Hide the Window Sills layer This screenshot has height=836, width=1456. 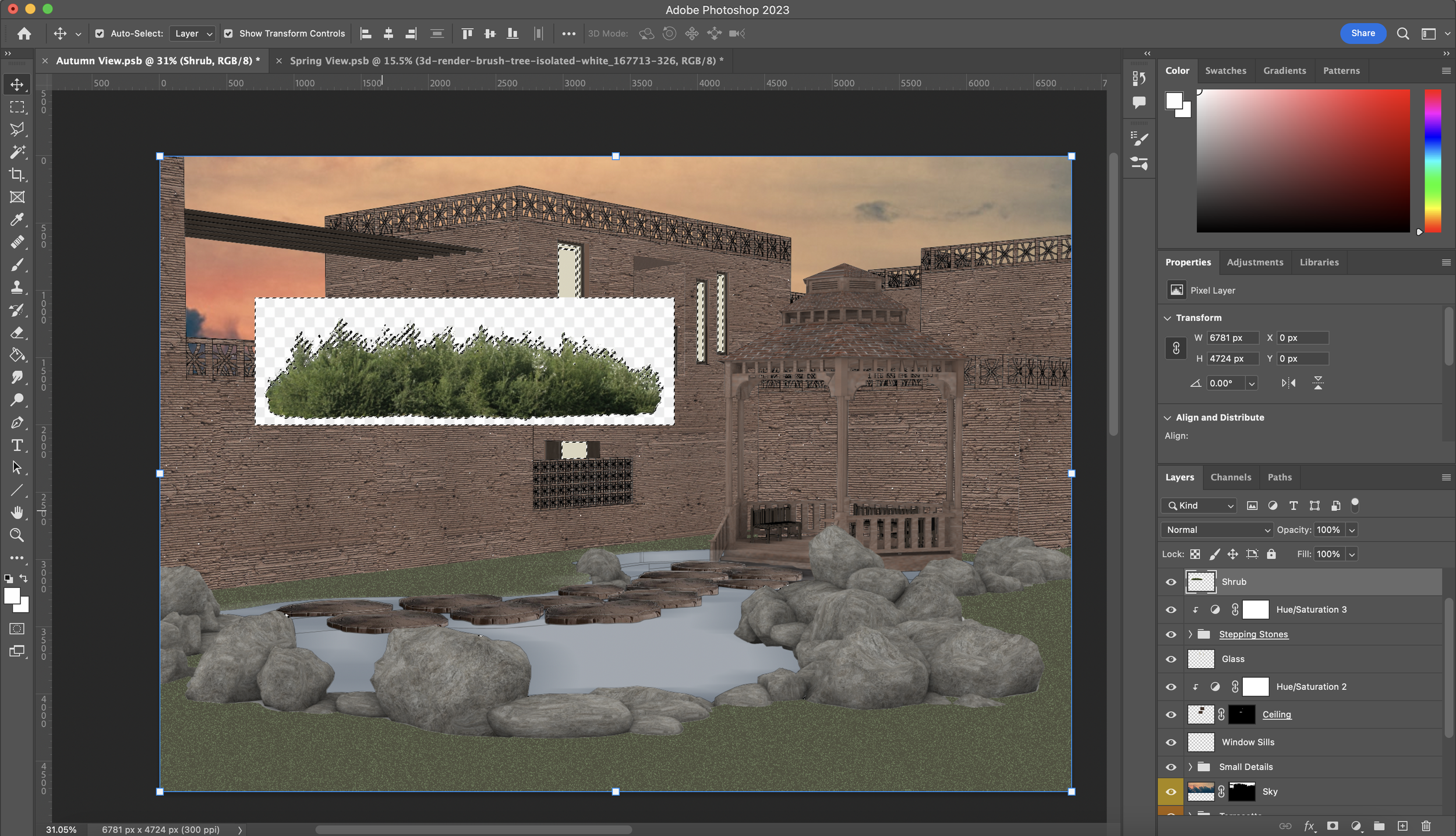coord(1171,743)
